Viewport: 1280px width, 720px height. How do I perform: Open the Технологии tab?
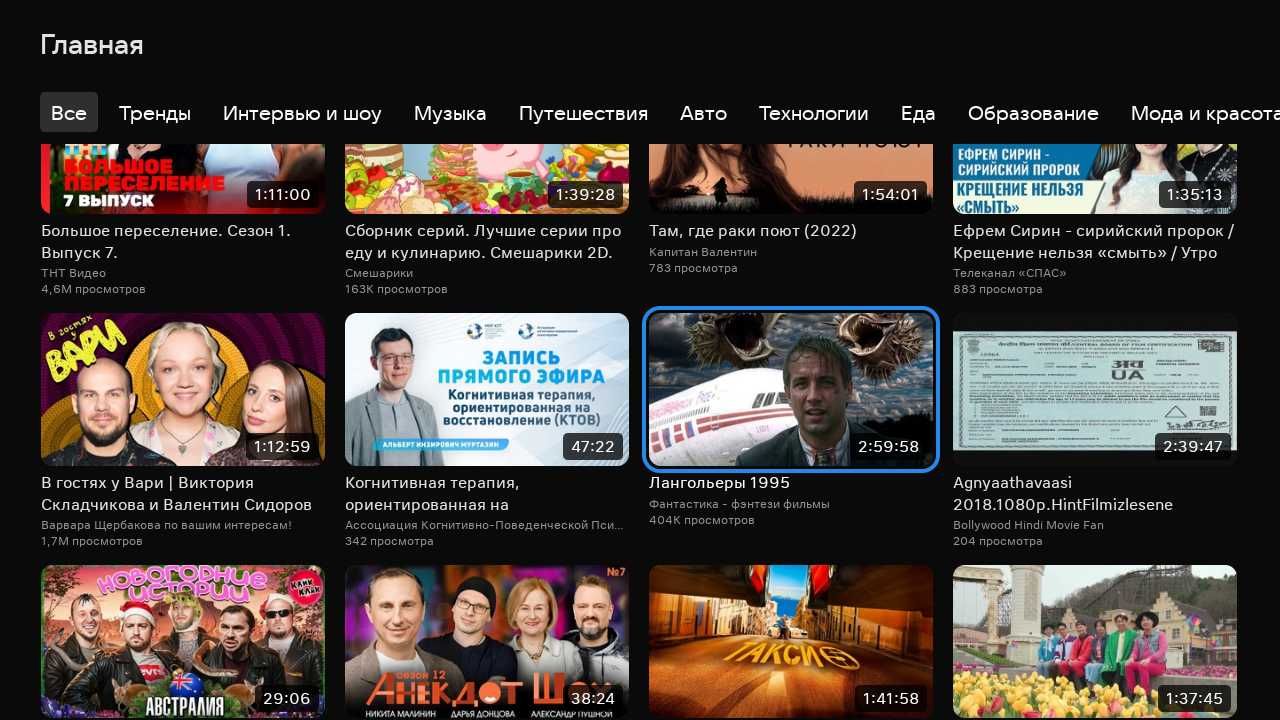coord(813,113)
